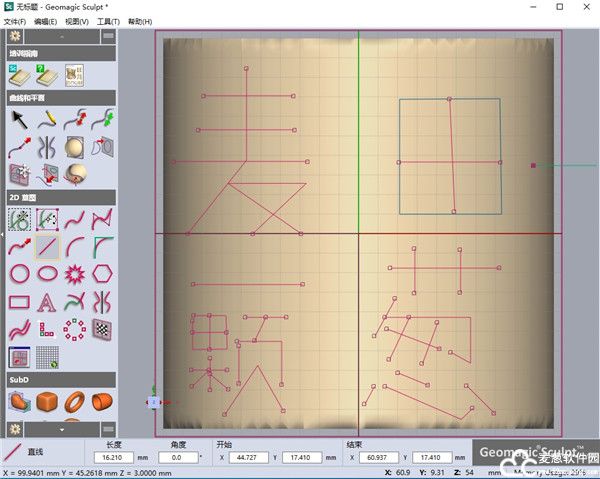Edit the angle field showing 0.0

click(x=178, y=457)
